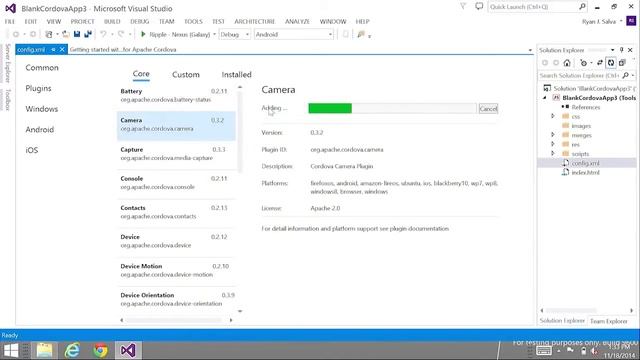
Task: Close the config.xml tab
Action: (62, 49)
